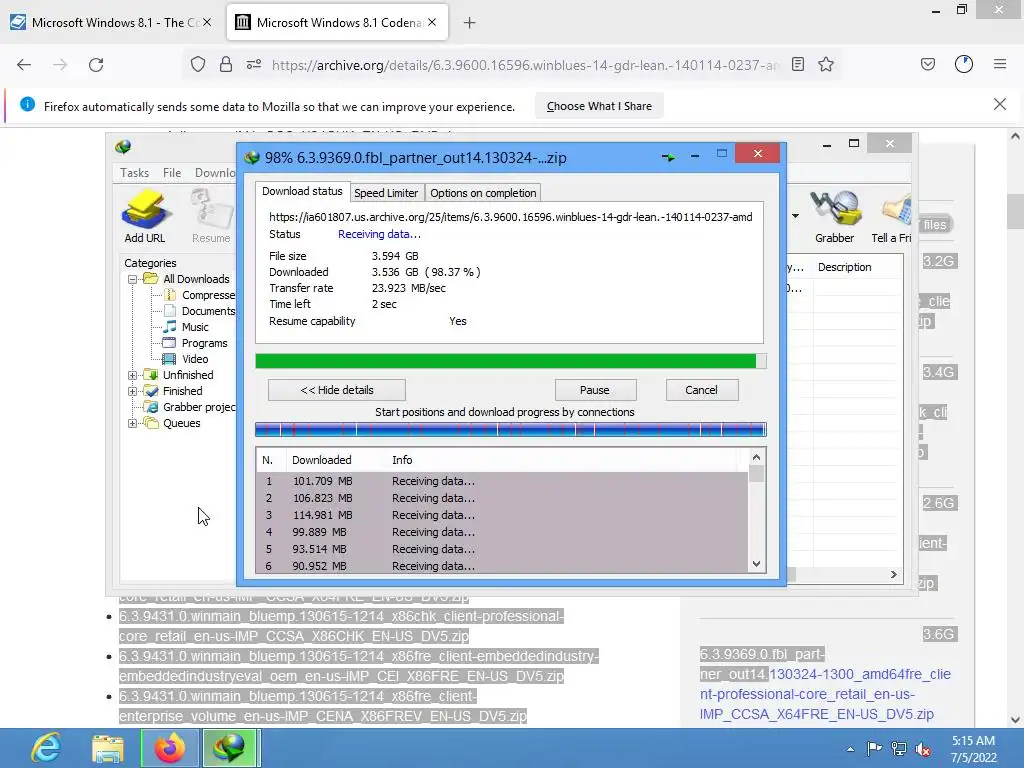Screen dimensions: 1024x768
Task: Open the 130324-1300_amd64fre zip link
Action: tap(825, 684)
